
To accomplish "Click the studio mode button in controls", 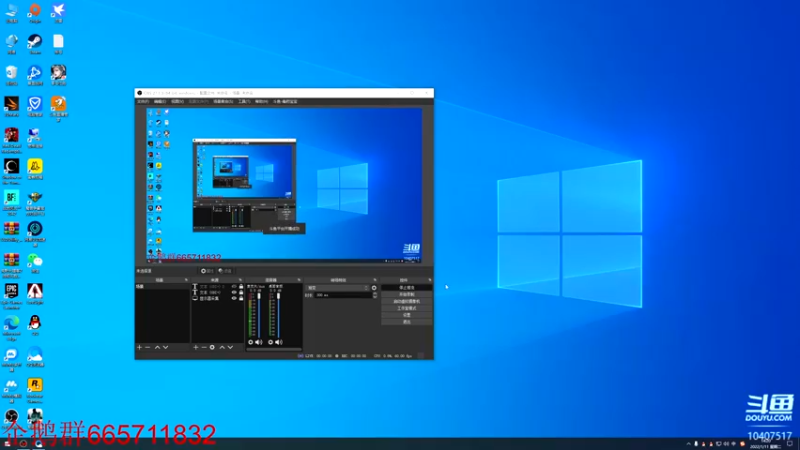I will point(407,308).
